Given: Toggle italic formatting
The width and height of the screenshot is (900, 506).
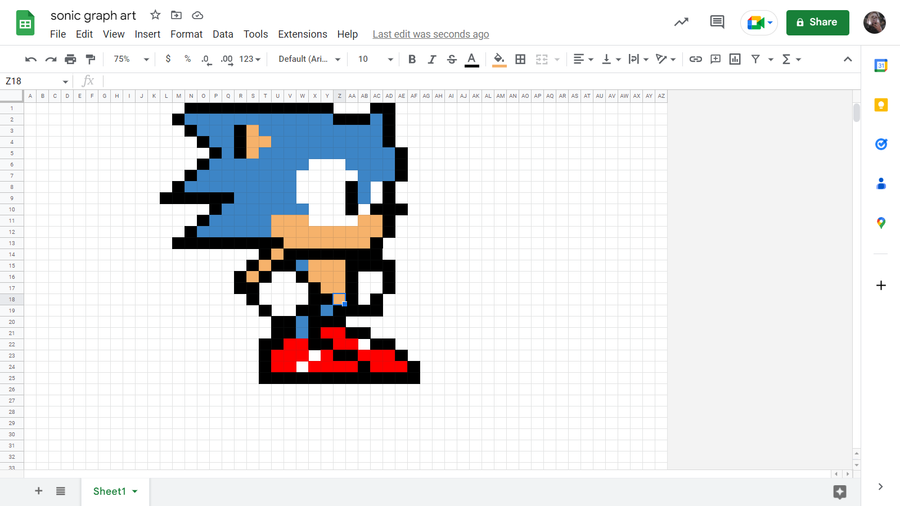Looking at the screenshot, I should point(432,59).
